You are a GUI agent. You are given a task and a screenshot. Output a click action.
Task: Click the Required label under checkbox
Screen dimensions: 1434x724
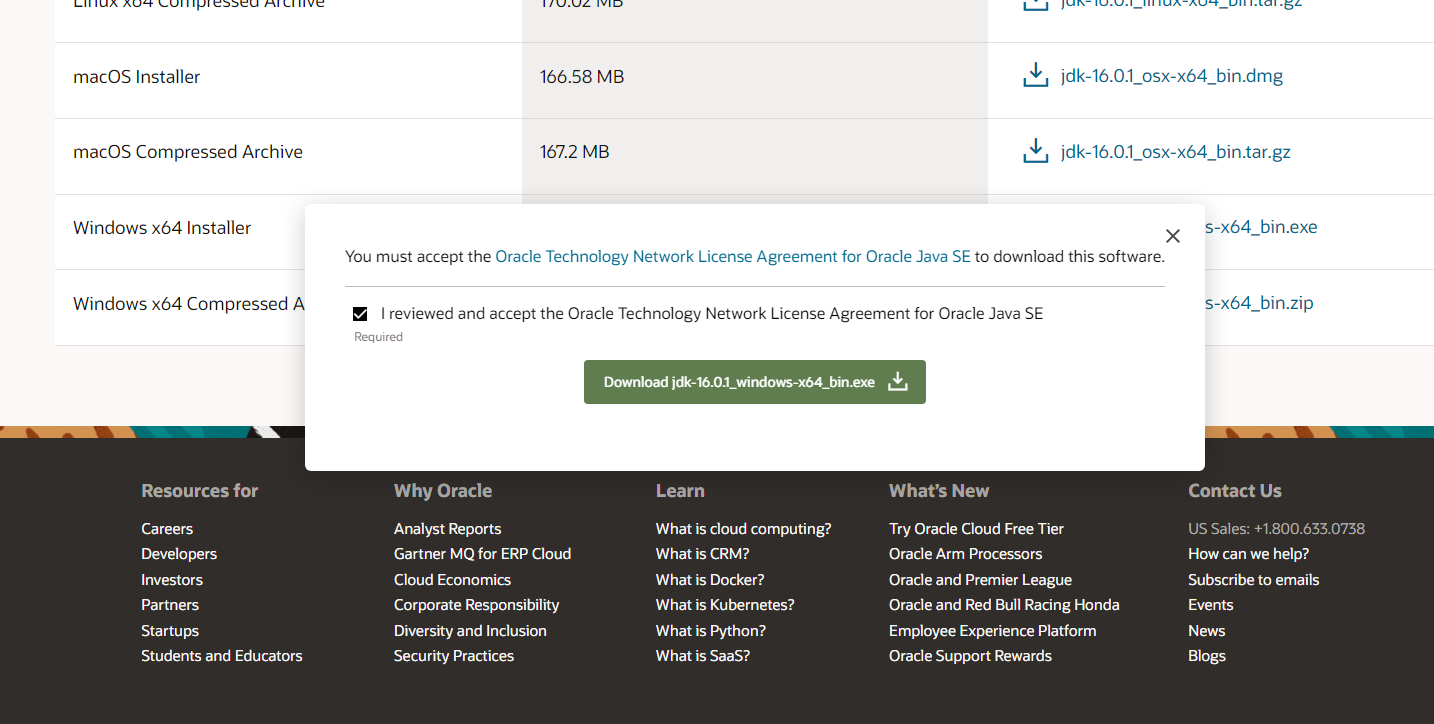click(x=378, y=337)
